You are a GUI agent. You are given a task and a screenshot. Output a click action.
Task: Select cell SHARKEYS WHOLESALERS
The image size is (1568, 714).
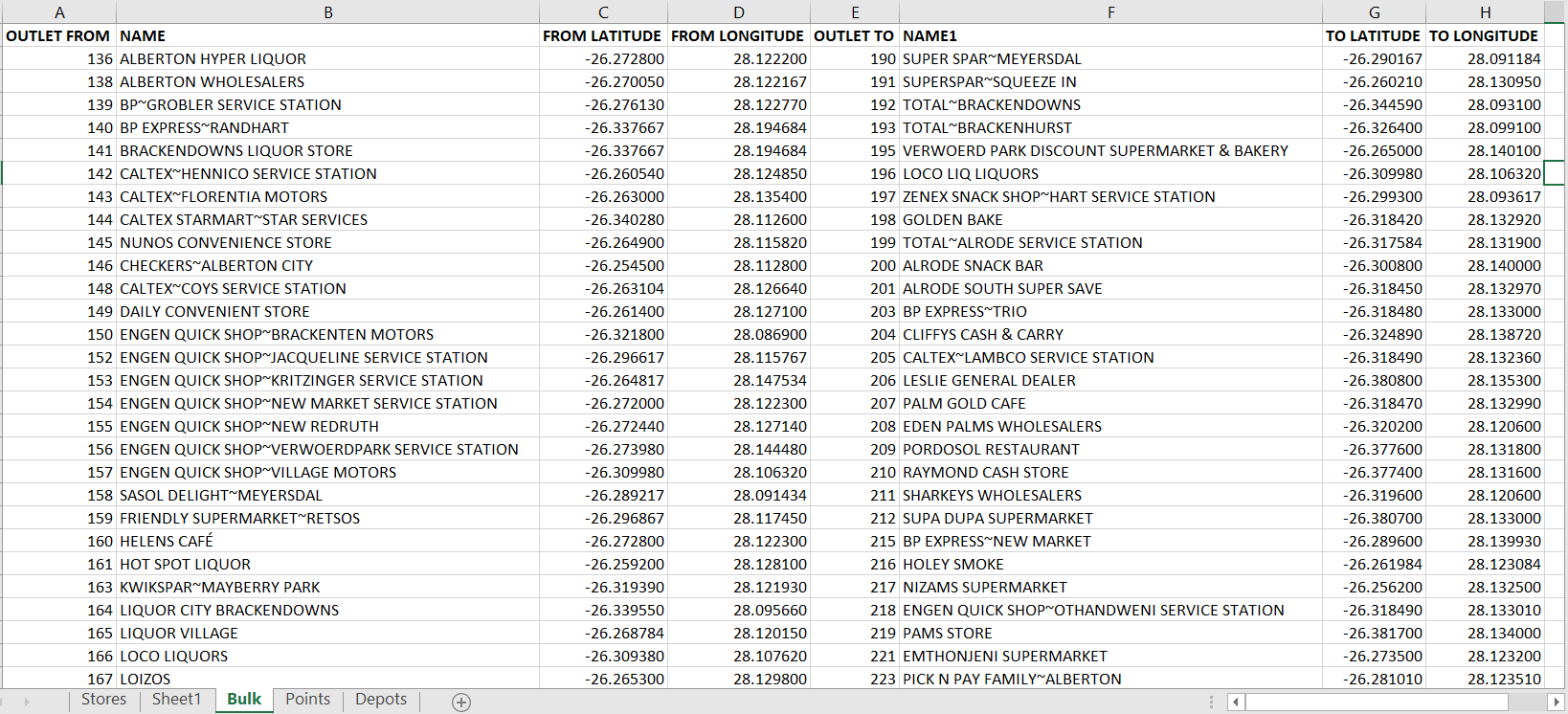pos(1110,495)
